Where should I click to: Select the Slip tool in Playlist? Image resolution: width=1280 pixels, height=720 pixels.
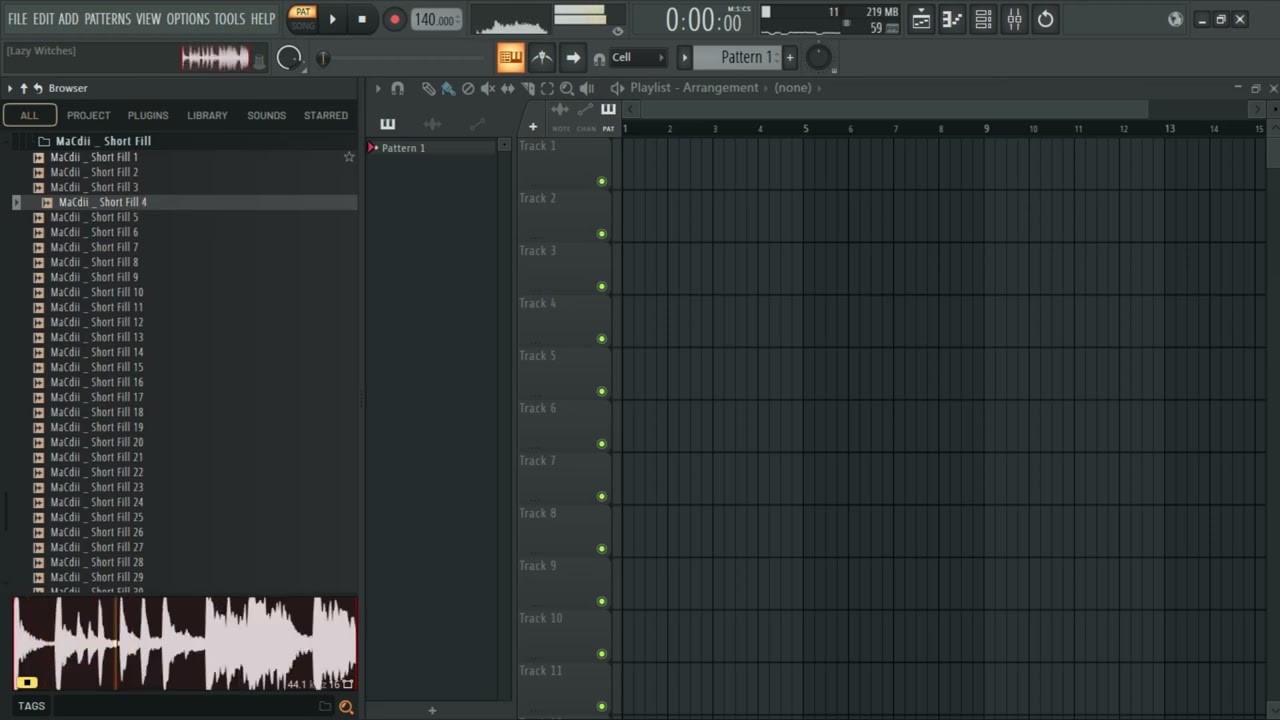tap(508, 88)
